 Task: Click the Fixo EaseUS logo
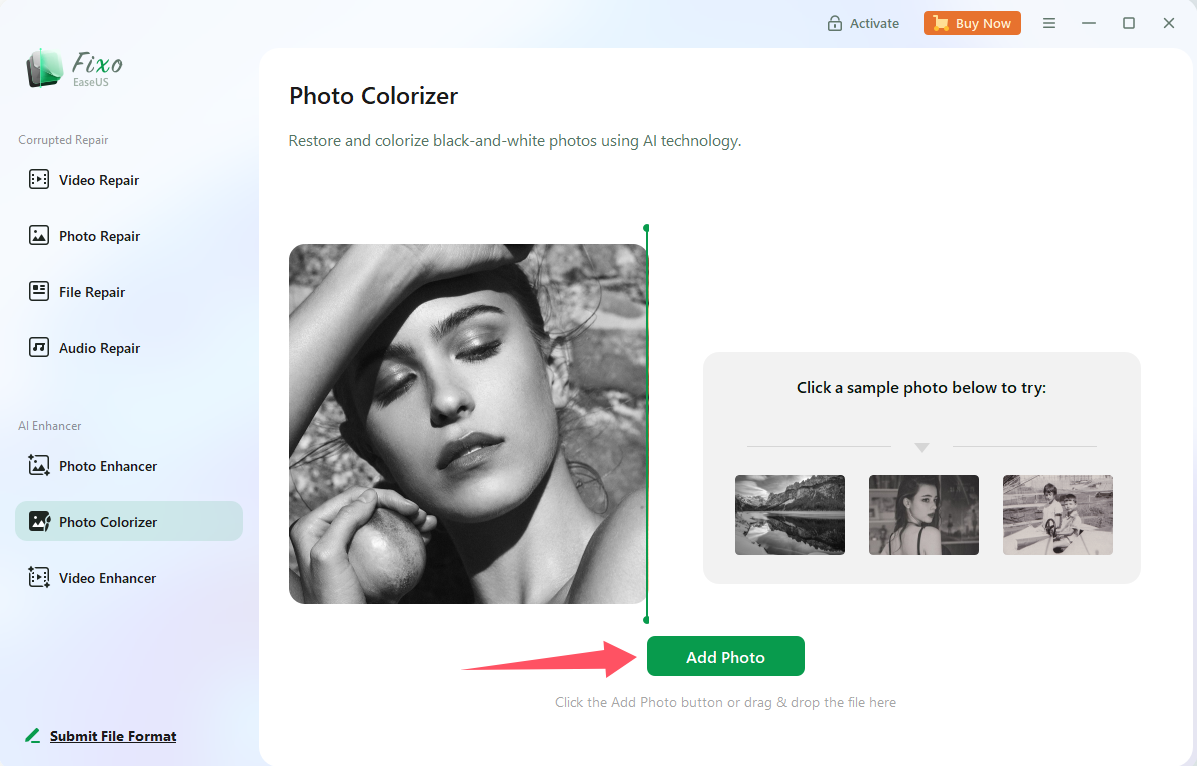coord(74,68)
